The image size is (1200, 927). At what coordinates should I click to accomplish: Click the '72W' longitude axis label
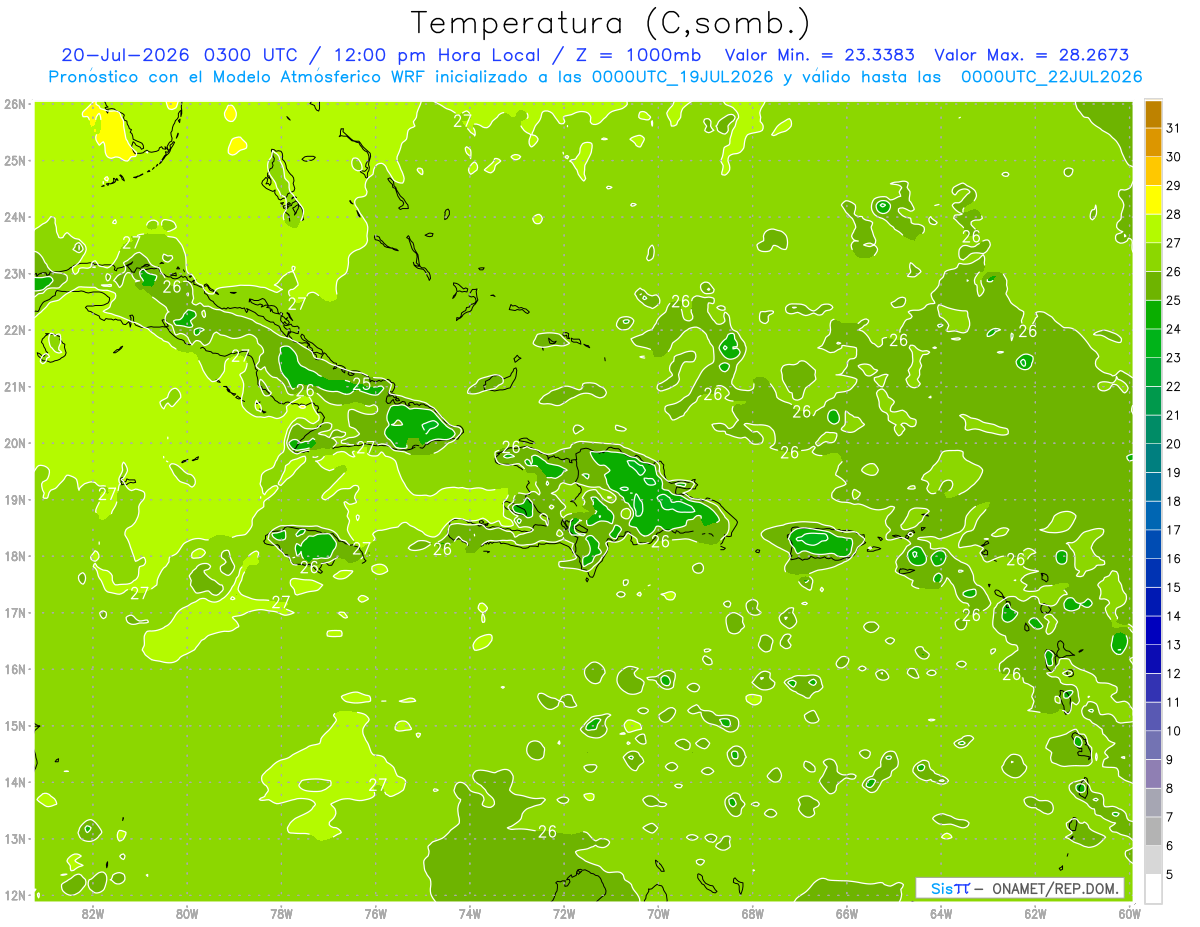[x=564, y=913]
